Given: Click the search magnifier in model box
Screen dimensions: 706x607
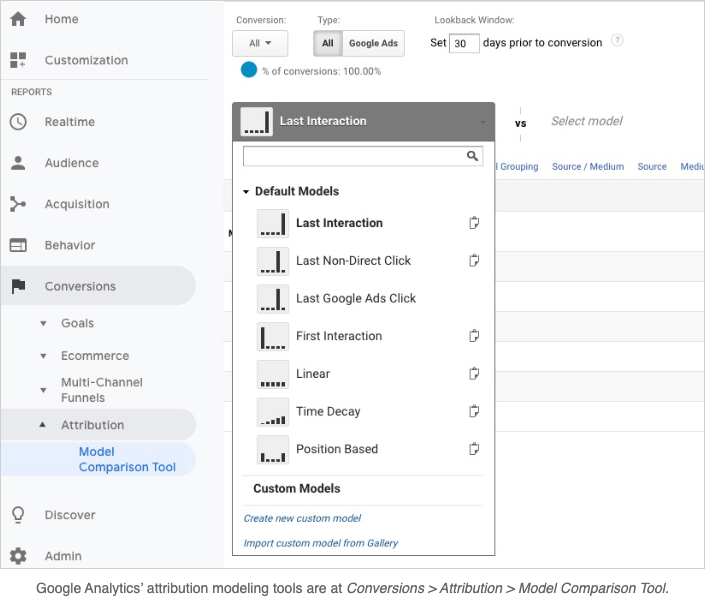Looking at the screenshot, I should click(x=472, y=156).
